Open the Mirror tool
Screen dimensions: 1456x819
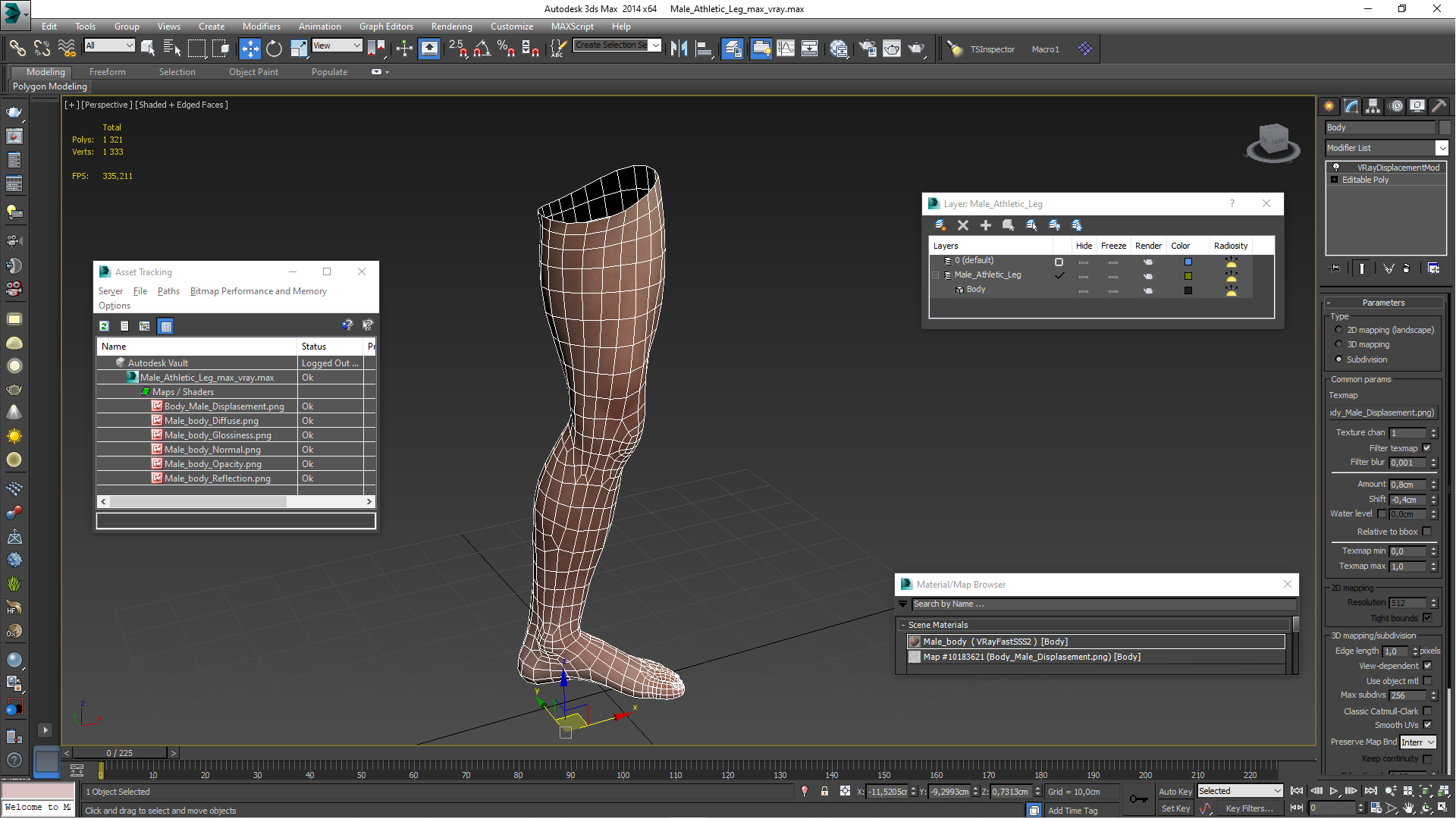[679, 49]
